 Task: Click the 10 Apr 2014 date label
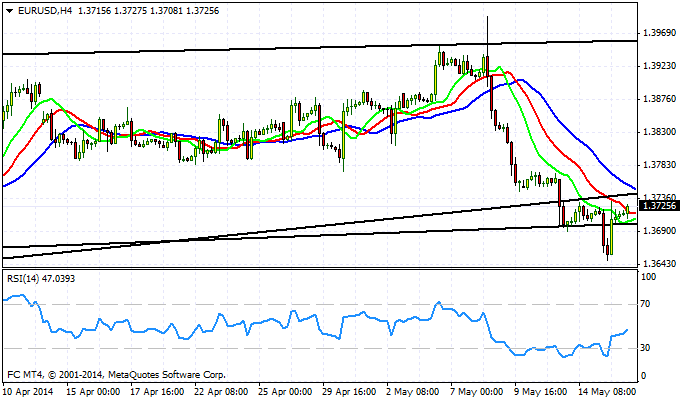click(28, 392)
